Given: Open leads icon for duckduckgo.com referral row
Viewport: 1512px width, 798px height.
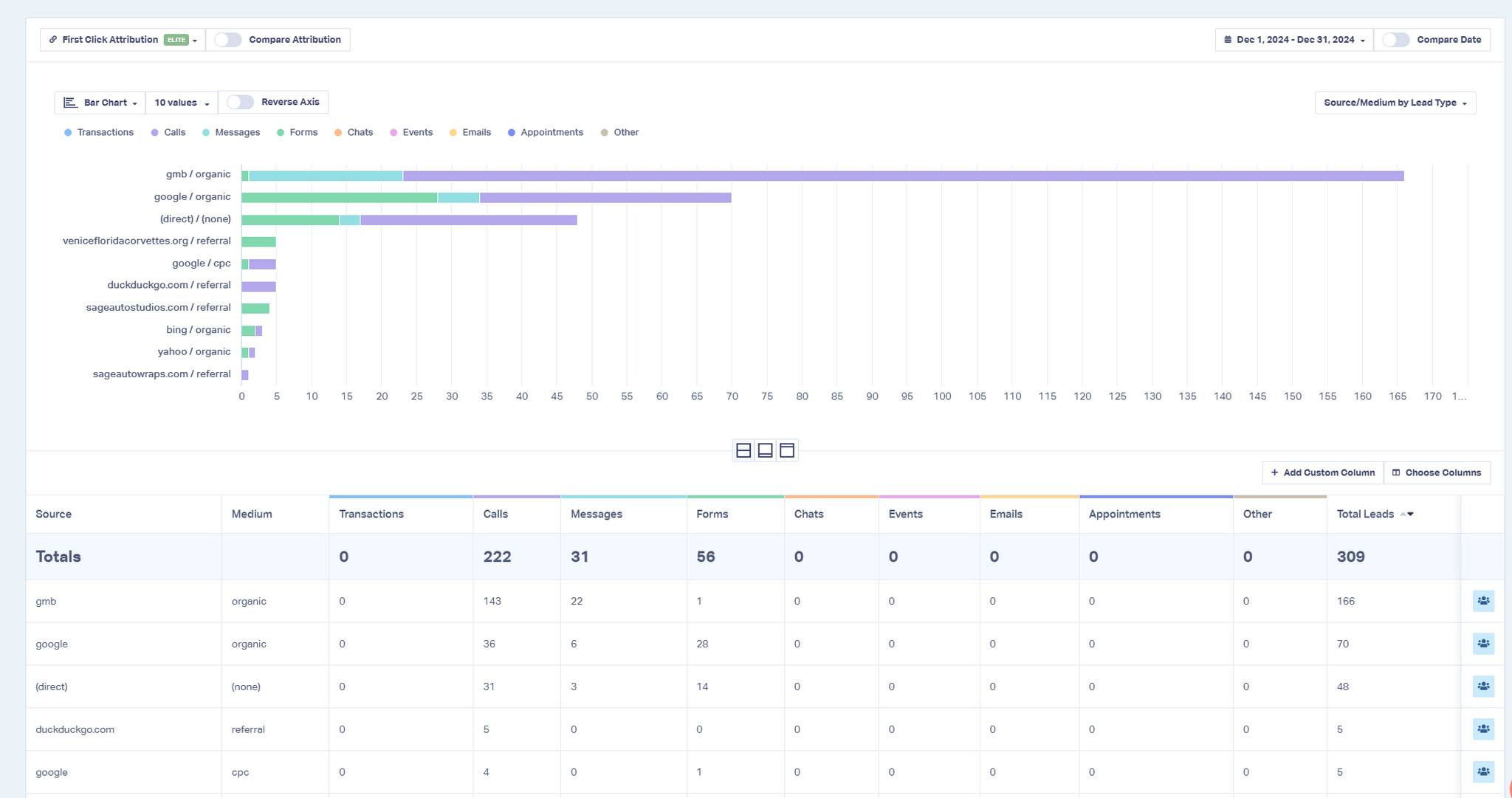Looking at the screenshot, I should click(1483, 729).
